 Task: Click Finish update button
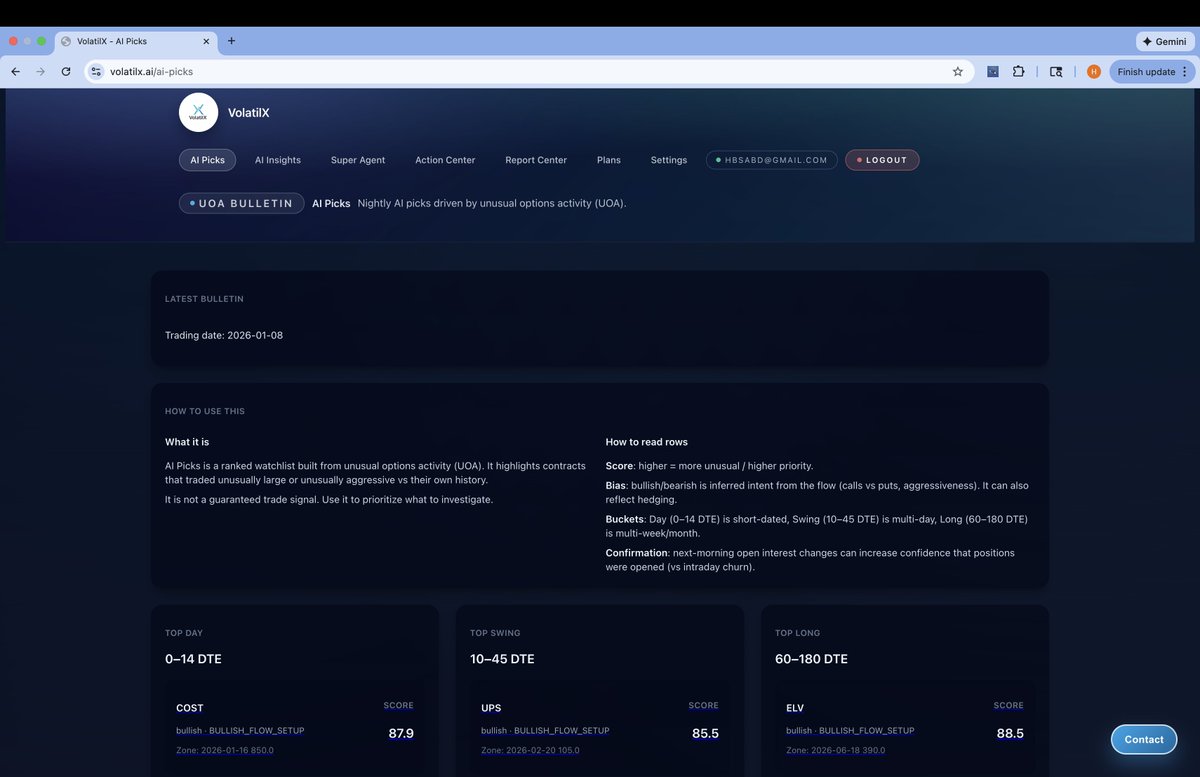(1152, 72)
